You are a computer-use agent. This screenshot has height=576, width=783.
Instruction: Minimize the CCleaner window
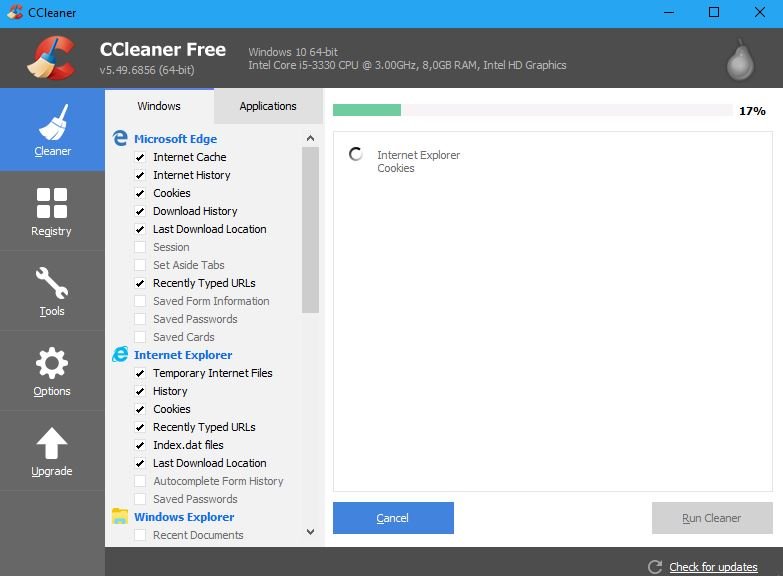[669, 12]
